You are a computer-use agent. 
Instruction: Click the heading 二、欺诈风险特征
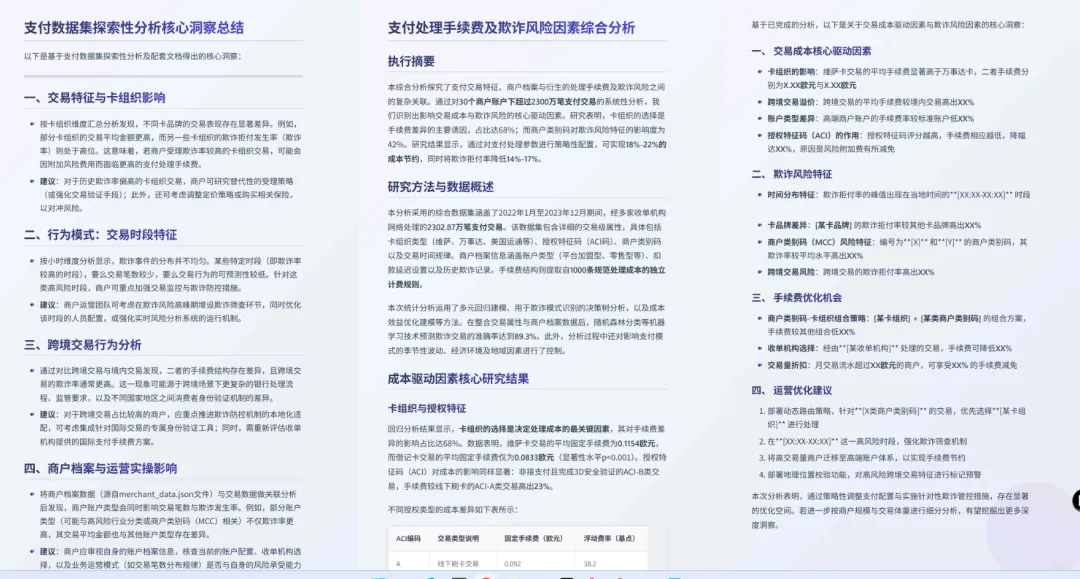point(792,174)
